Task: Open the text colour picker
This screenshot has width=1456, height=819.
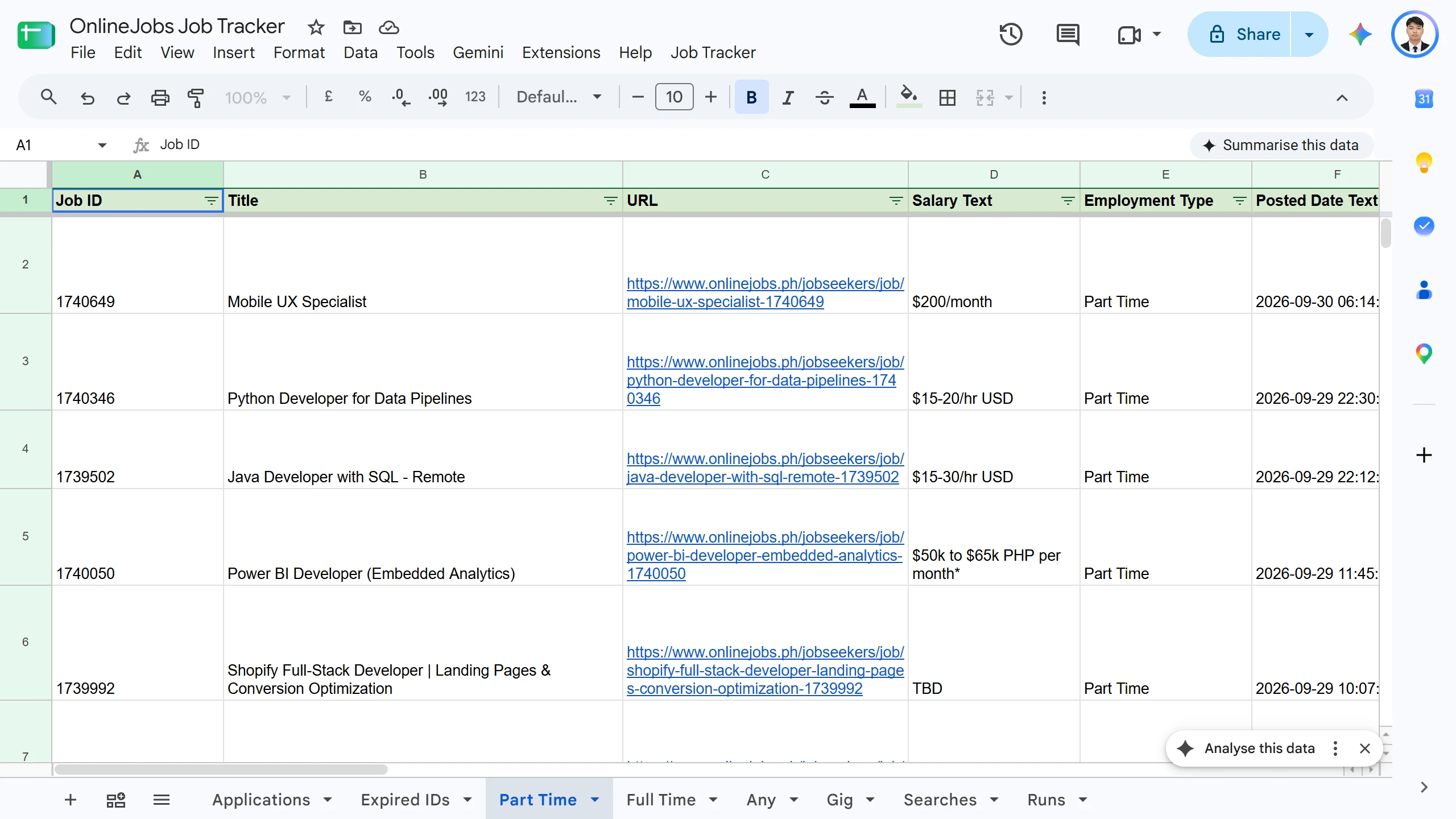Action: 862,97
